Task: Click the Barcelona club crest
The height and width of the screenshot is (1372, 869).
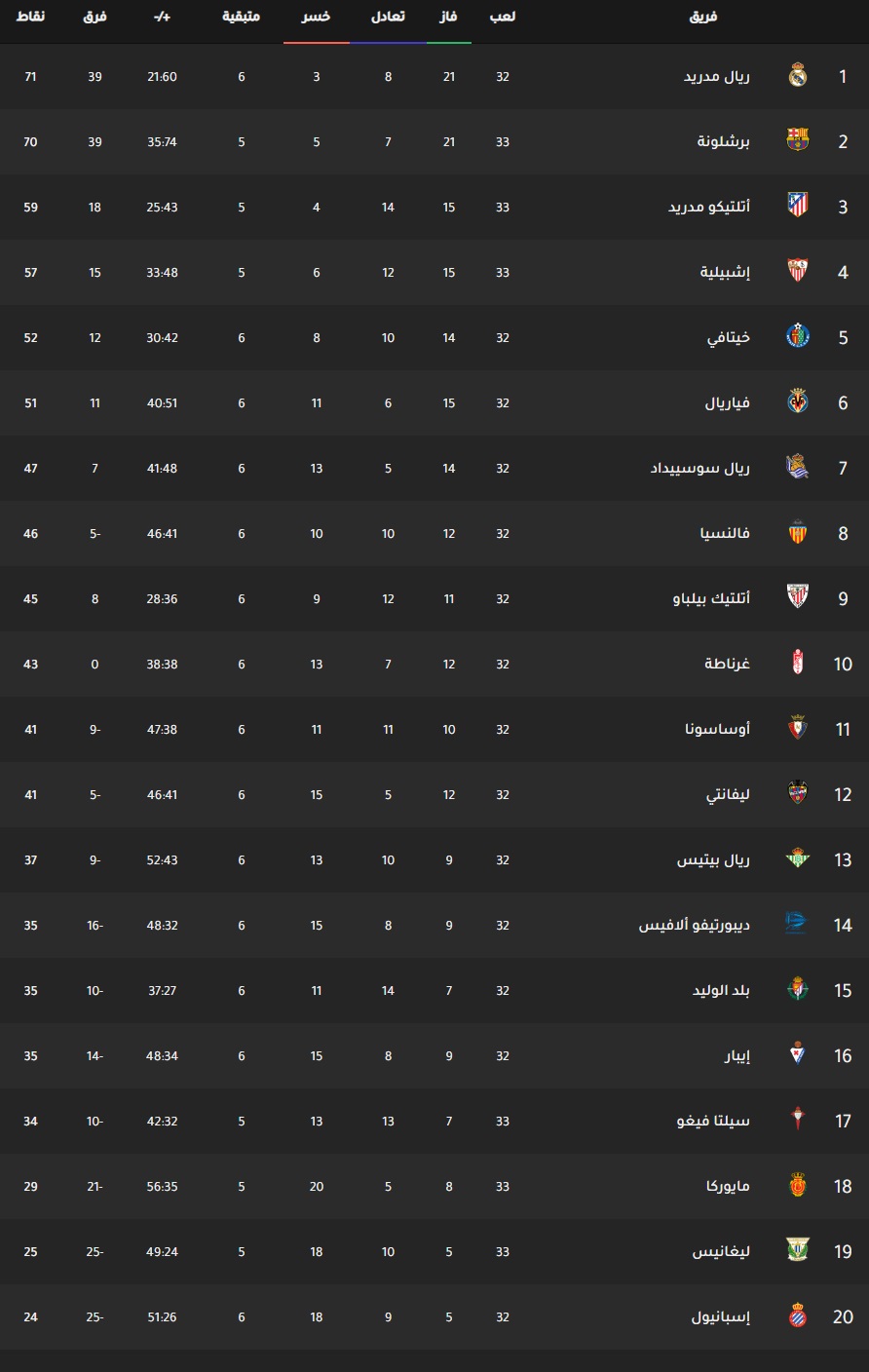Action: 798,141
